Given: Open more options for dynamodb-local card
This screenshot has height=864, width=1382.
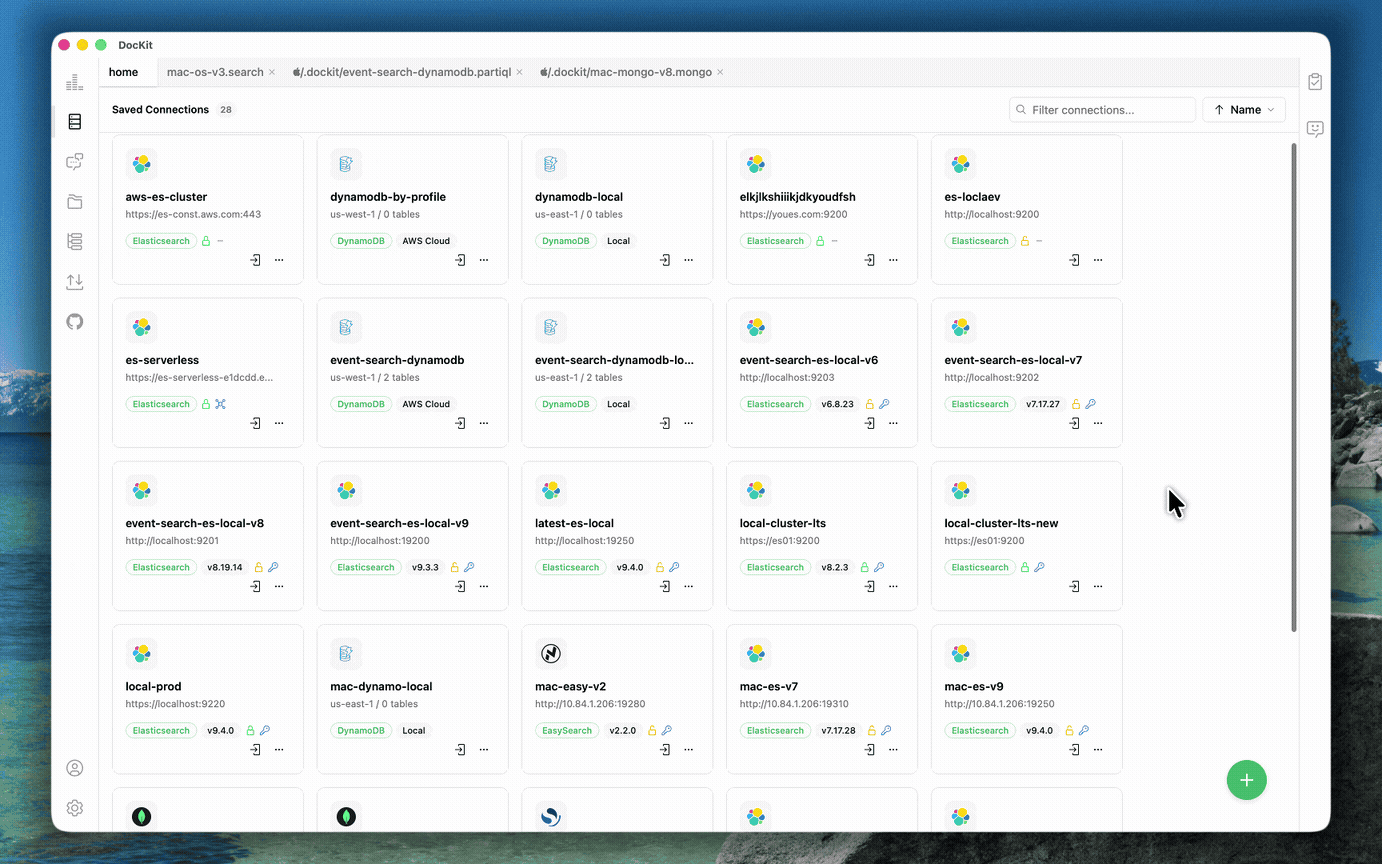Looking at the screenshot, I should click(x=689, y=260).
